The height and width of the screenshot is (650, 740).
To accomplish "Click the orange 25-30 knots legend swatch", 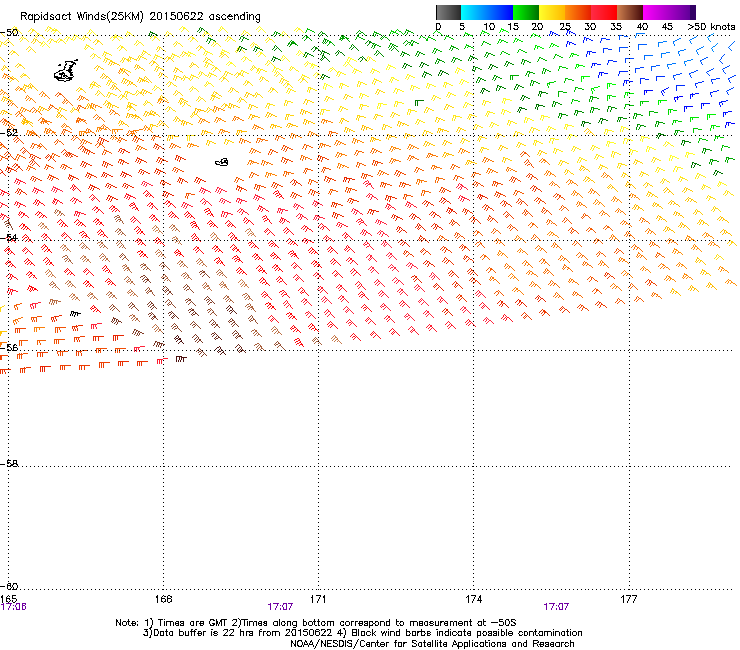I will (578, 12).
